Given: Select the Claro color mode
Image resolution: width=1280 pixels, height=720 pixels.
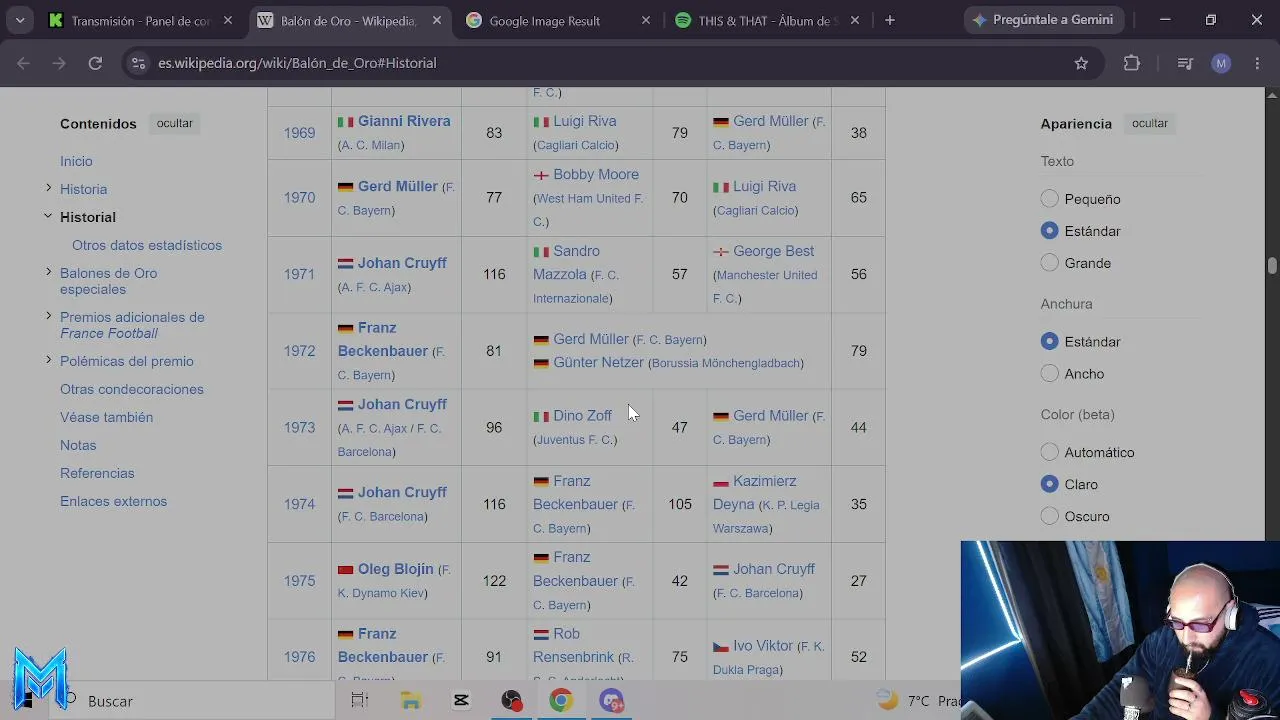Looking at the screenshot, I should coord(1049,484).
